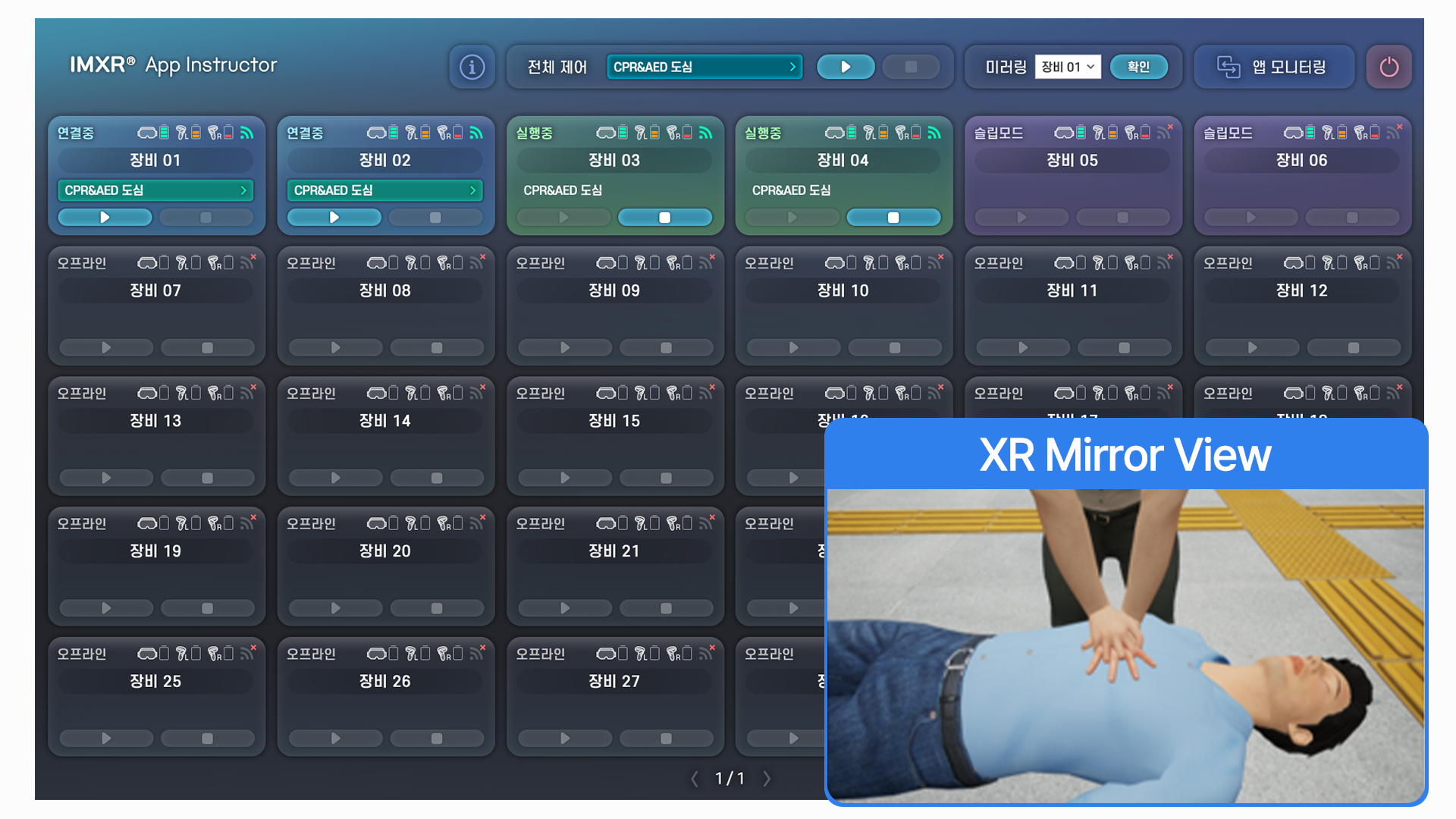Expand the mirroring device selector 장비 01
The height and width of the screenshot is (819, 1456).
pos(1067,67)
